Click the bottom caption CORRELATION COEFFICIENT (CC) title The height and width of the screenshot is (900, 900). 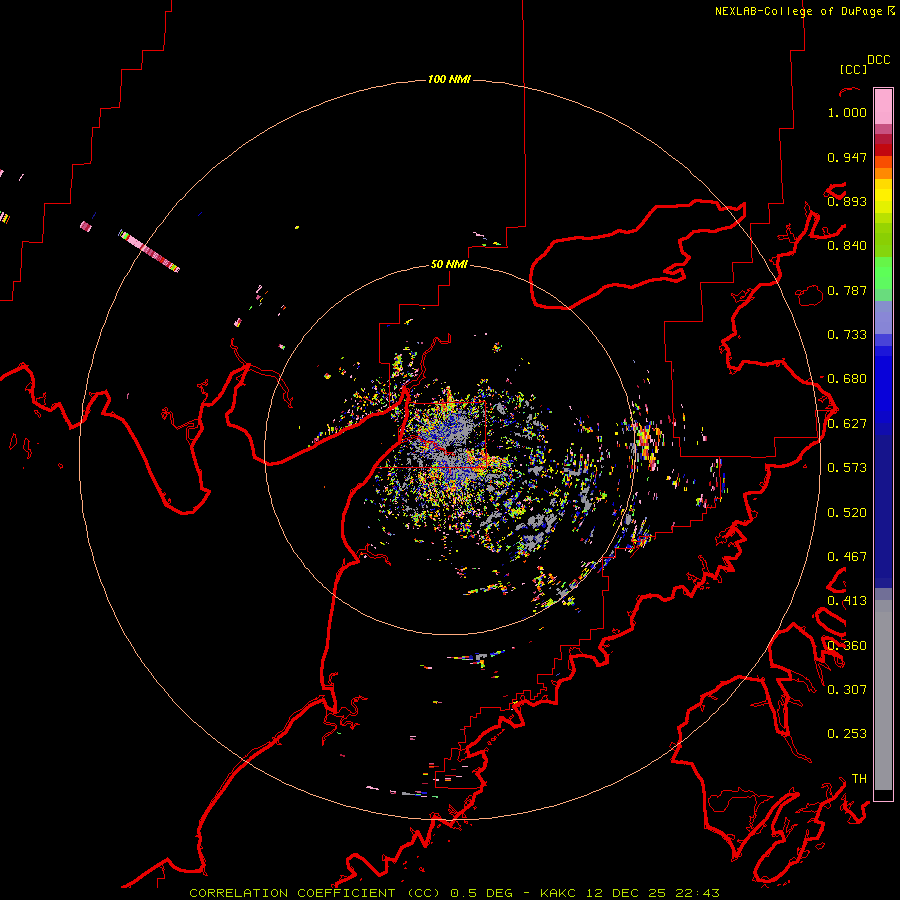point(315,893)
